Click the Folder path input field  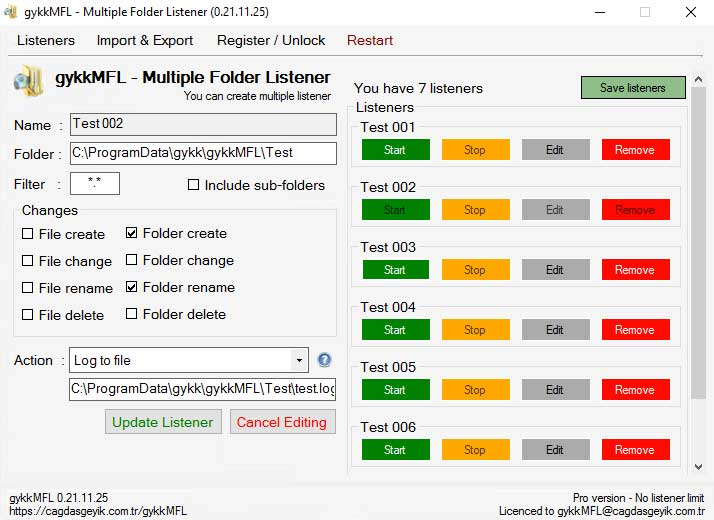click(x=203, y=153)
